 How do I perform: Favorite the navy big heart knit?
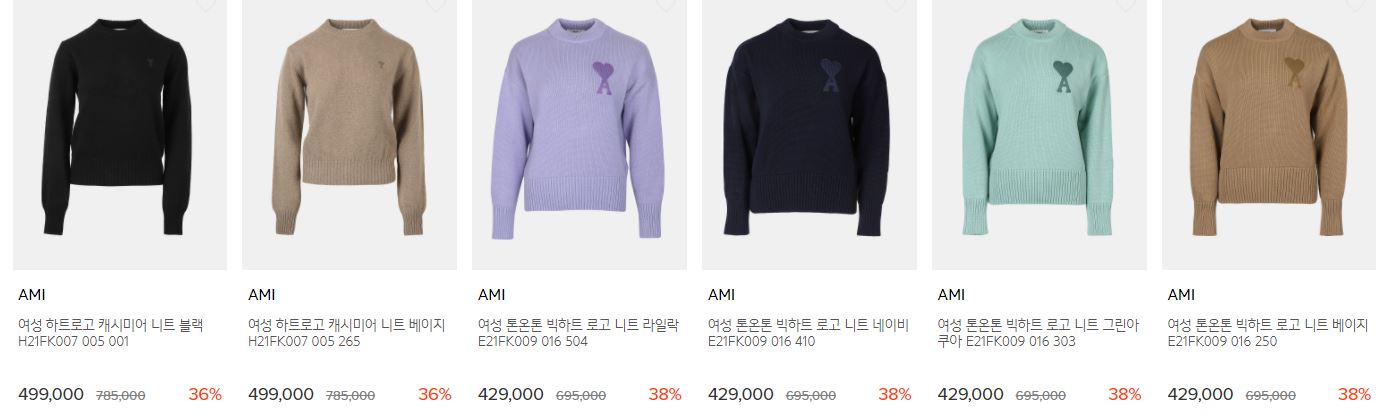[x=895, y=4]
